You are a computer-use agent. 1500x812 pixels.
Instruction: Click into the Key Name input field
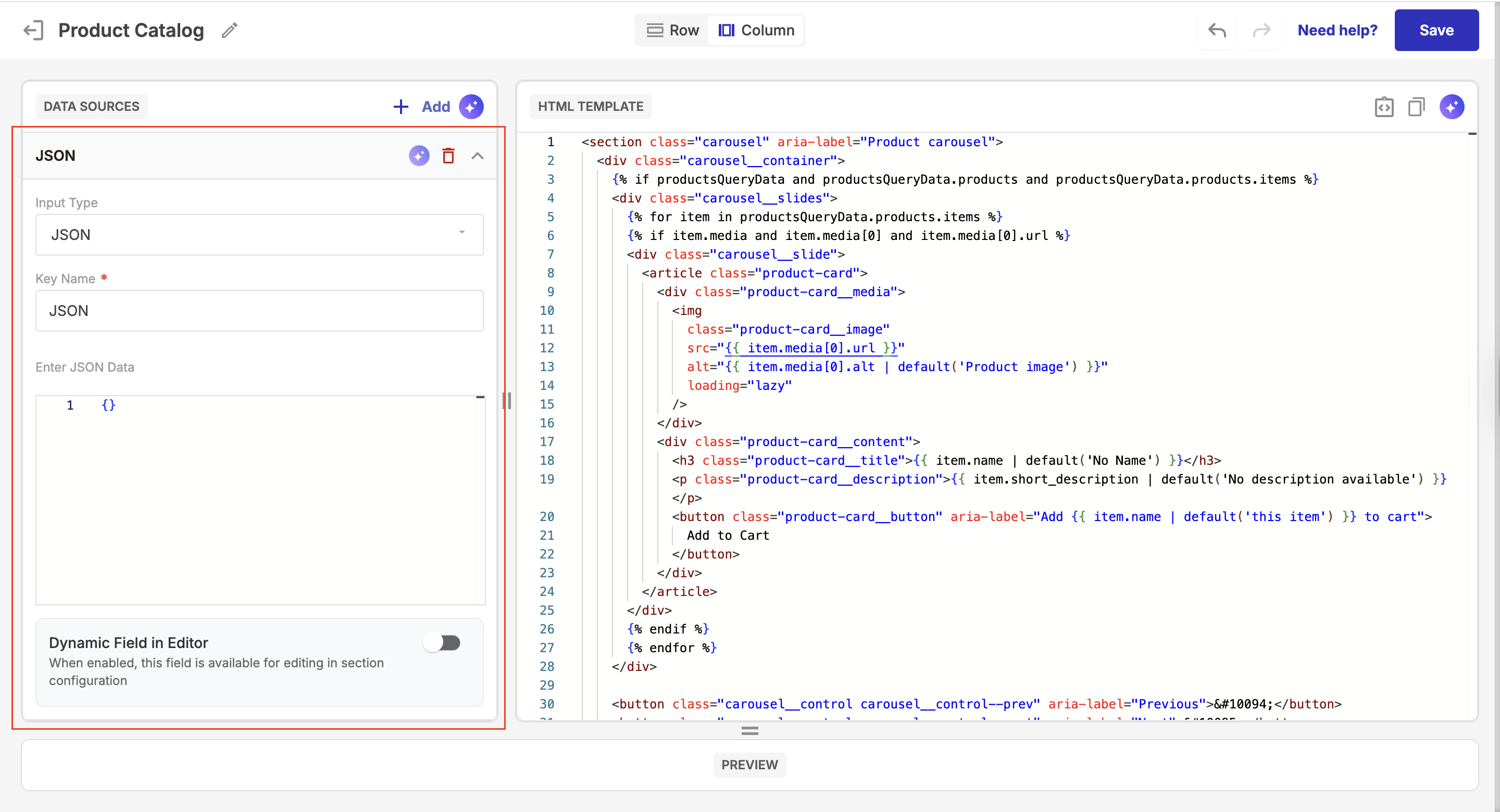click(x=259, y=311)
